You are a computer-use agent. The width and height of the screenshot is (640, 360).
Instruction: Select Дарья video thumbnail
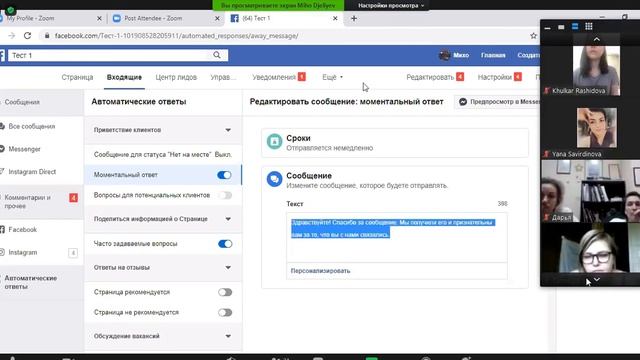(x=591, y=191)
